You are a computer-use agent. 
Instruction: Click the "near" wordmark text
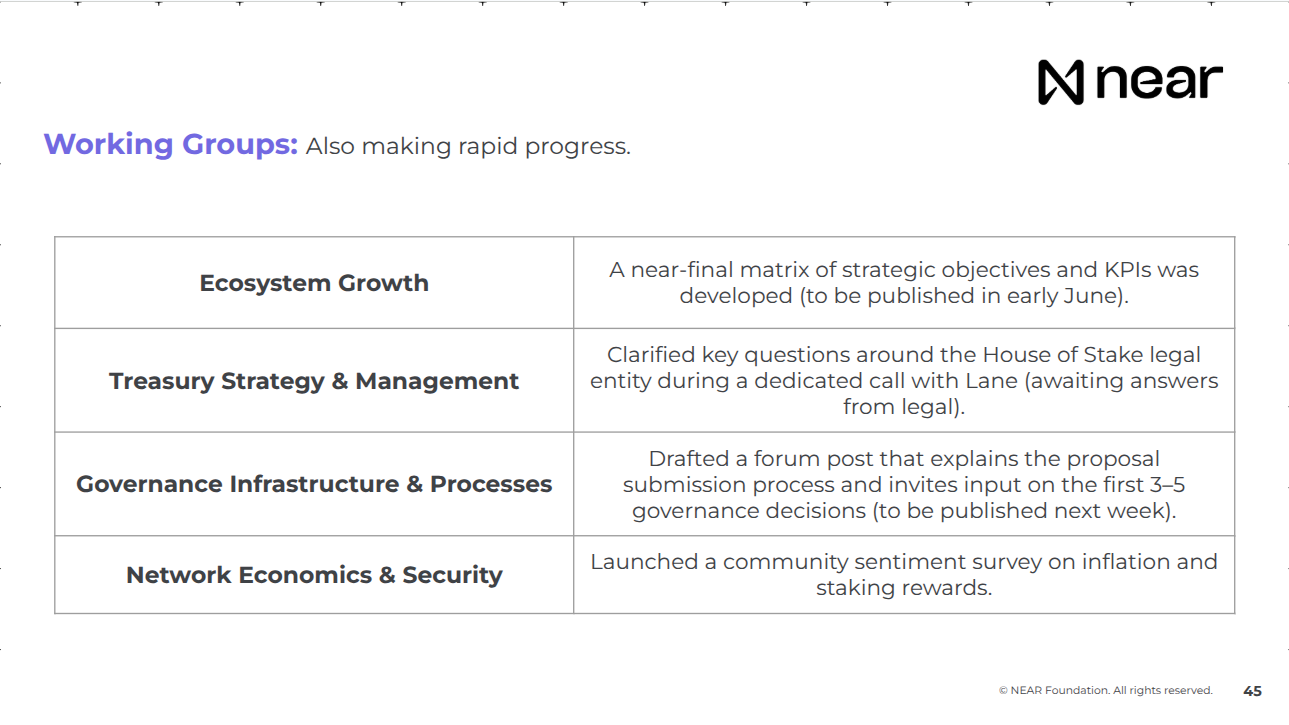[x=1159, y=81]
